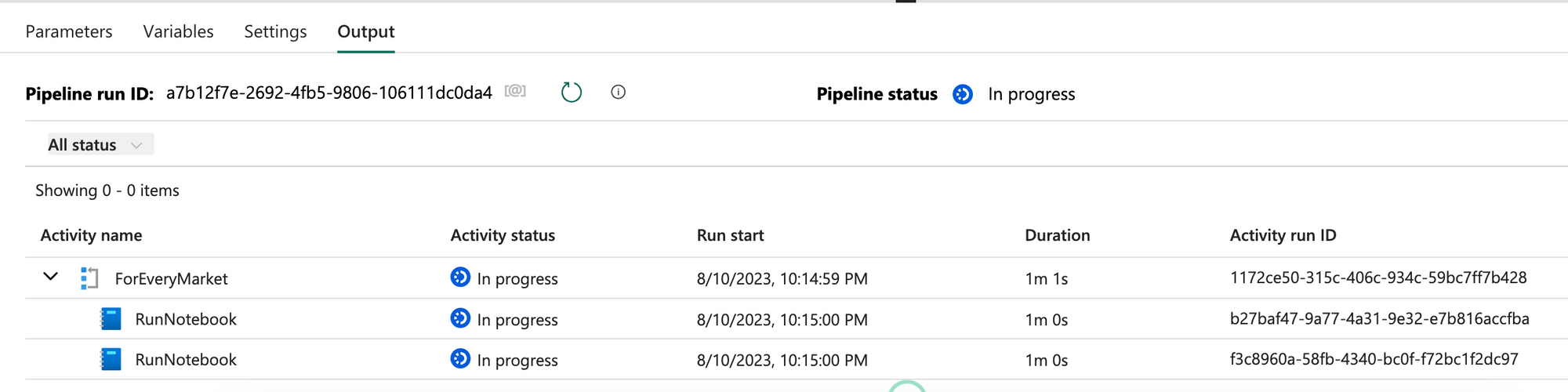Click the Activity name column header
The width and height of the screenshot is (1568, 392).
(91, 235)
